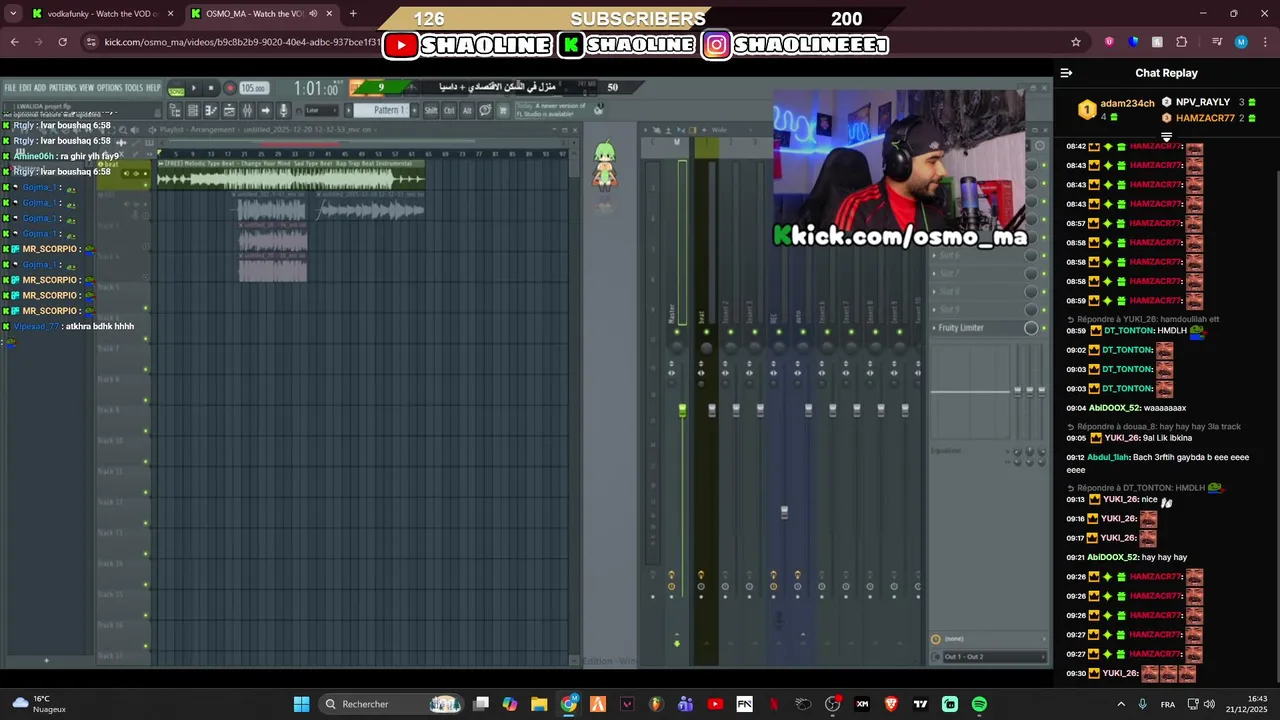The width and height of the screenshot is (1280, 720).
Task: Open Chrome tab search dropdown
Action: click(13, 14)
